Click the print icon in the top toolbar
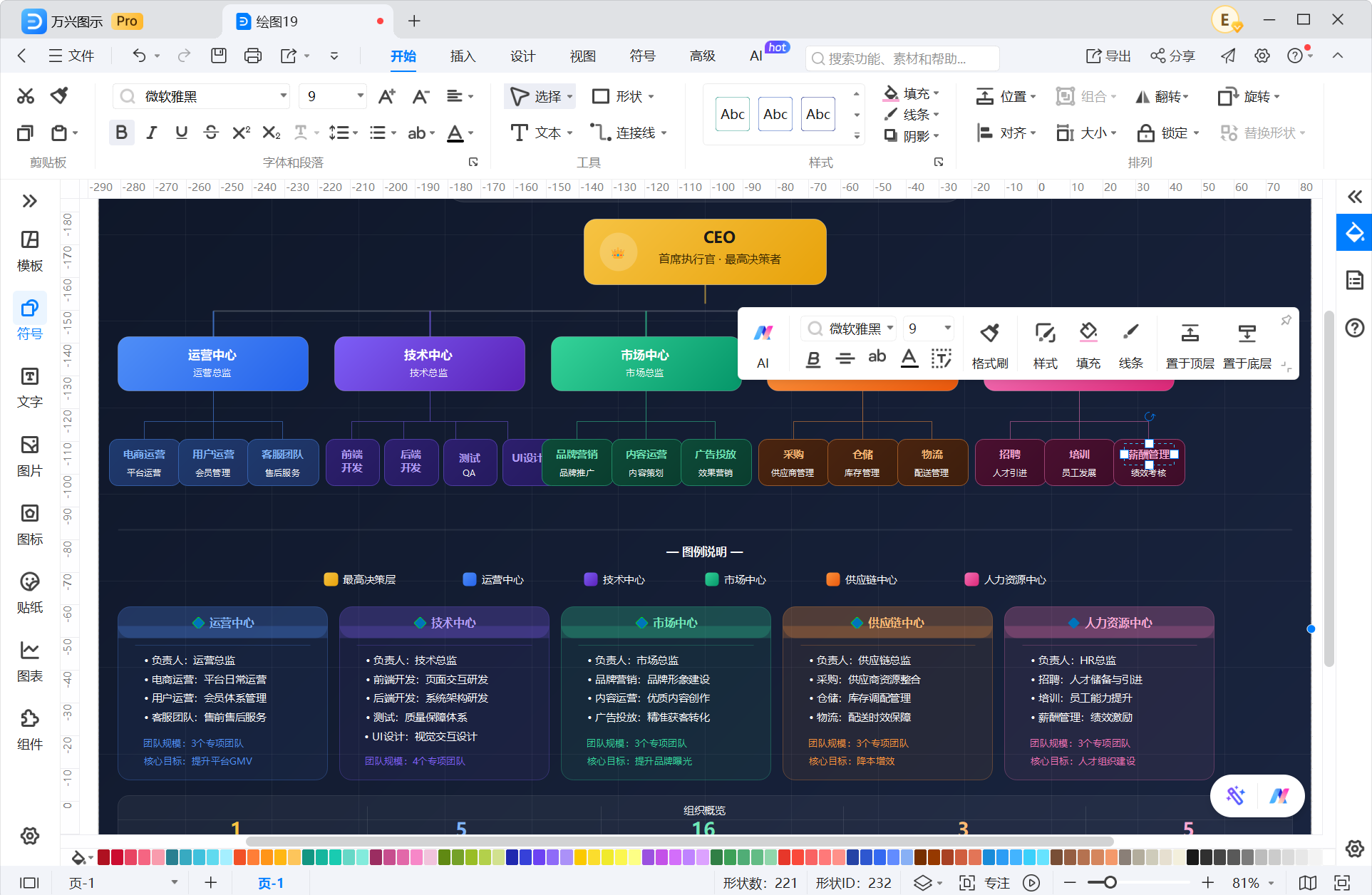Image resolution: width=1372 pixels, height=895 pixels. click(253, 56)
